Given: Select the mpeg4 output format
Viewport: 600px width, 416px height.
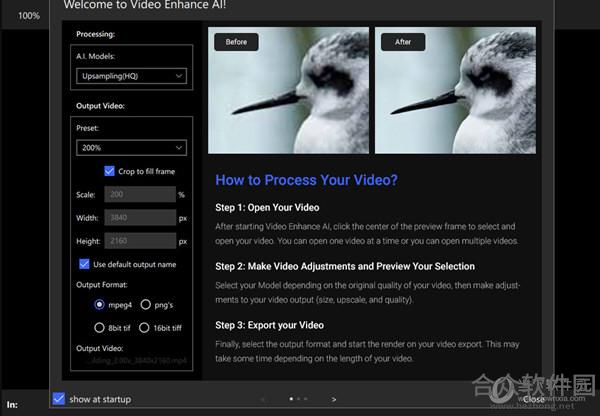Looking at the screenshot, I should (x=99, y=305).
